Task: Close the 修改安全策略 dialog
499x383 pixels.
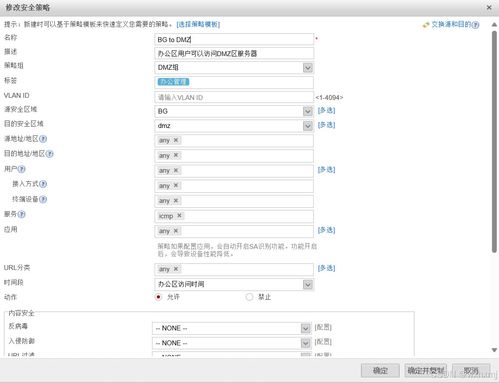Action: [489, 7]
